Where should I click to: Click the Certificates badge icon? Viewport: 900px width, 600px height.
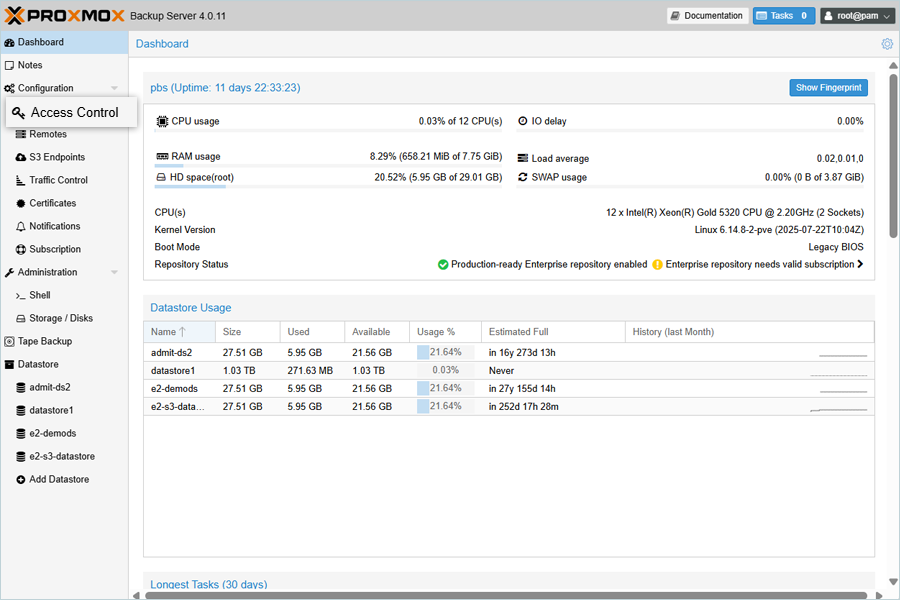[21, 204]
